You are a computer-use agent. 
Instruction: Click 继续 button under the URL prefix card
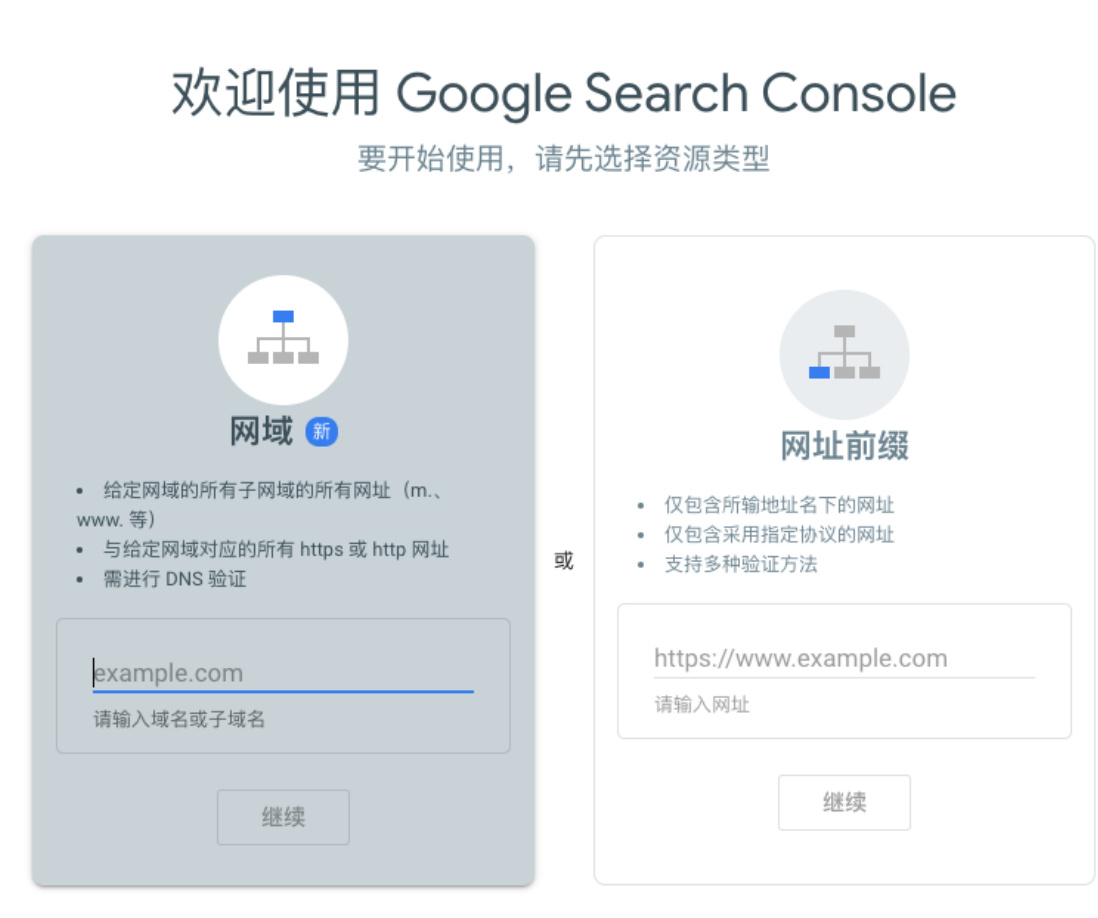844,802
